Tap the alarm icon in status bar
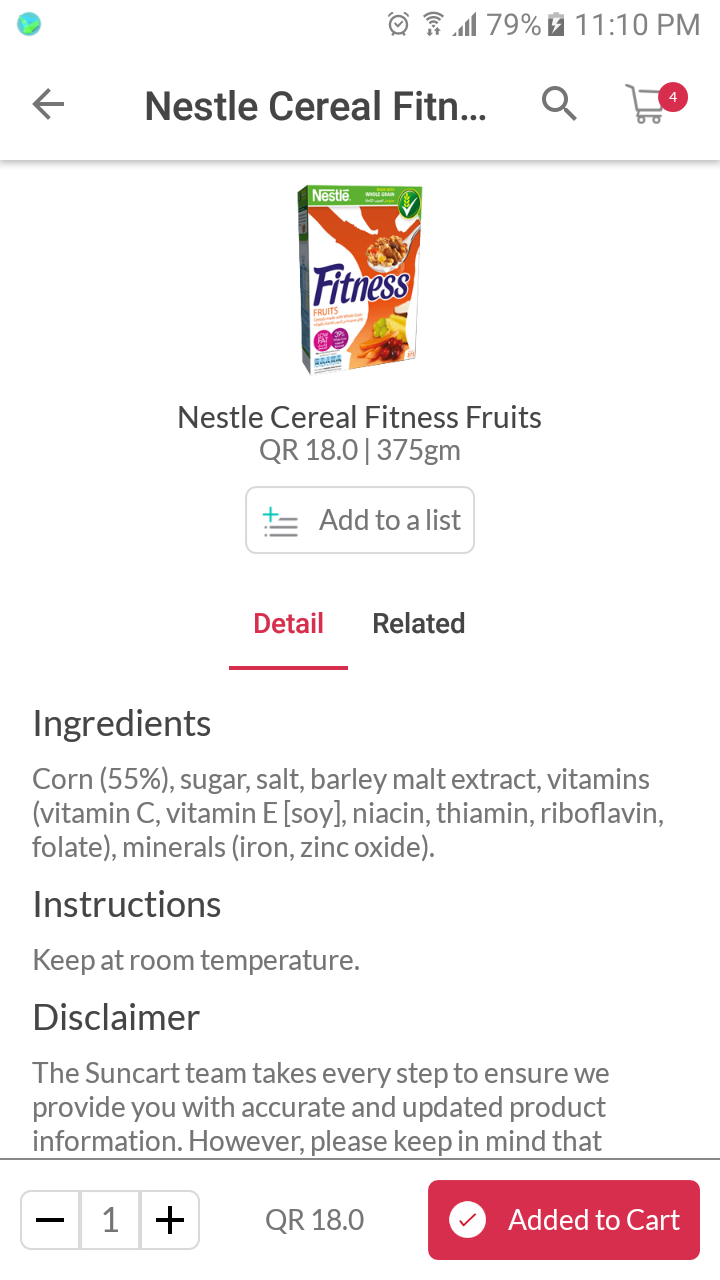720x1280 pixels. tap(398, 24)
